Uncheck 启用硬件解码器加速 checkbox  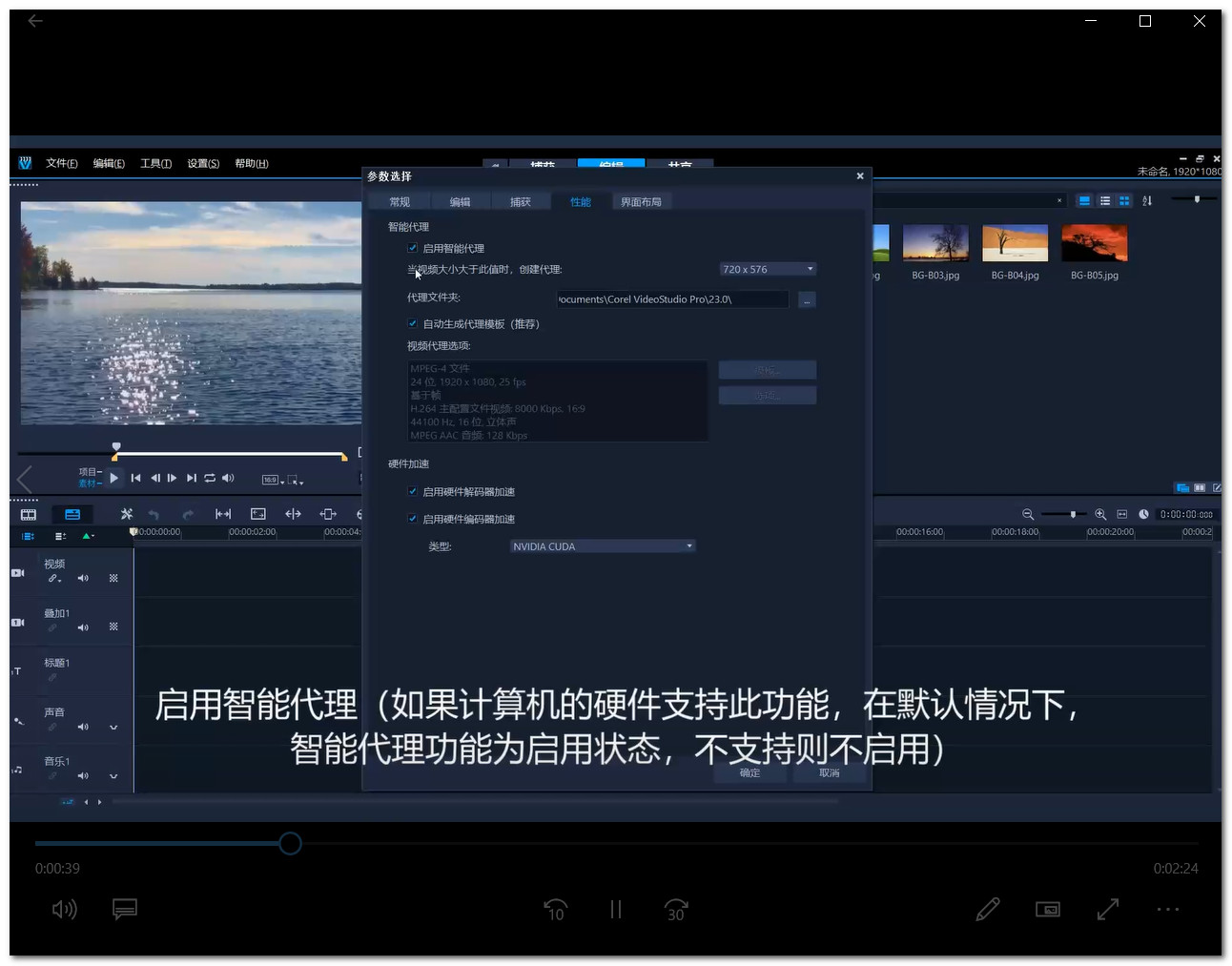click(x=413, y=491)
